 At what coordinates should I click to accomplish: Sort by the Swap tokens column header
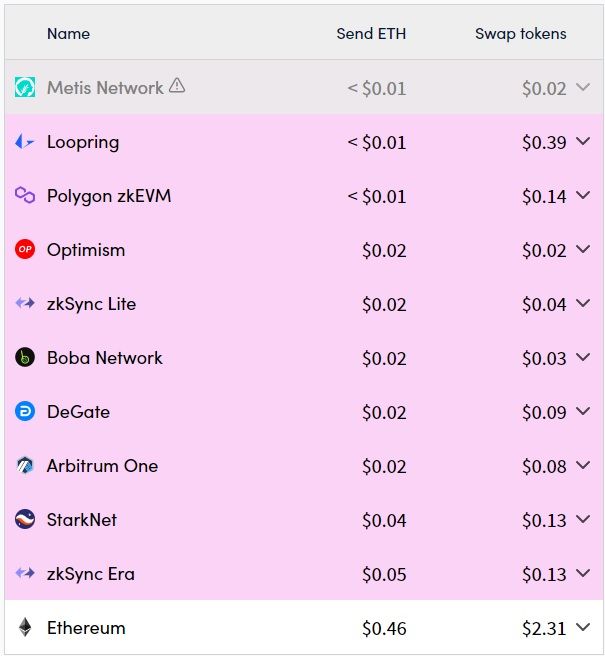click(x=520, y=34)
